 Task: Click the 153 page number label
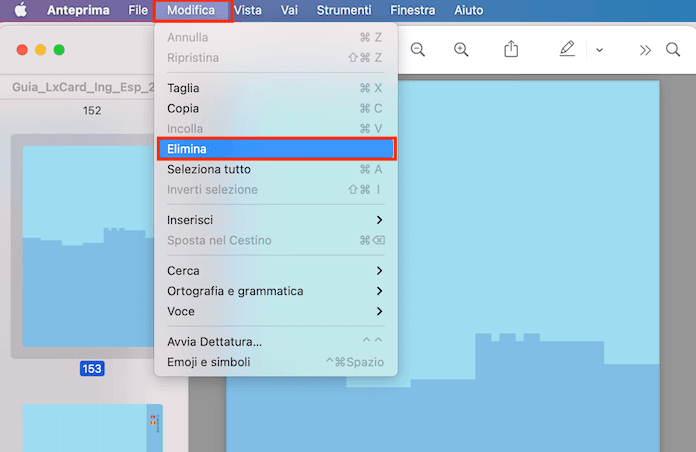pyautogui.click(x=92, y=369)
